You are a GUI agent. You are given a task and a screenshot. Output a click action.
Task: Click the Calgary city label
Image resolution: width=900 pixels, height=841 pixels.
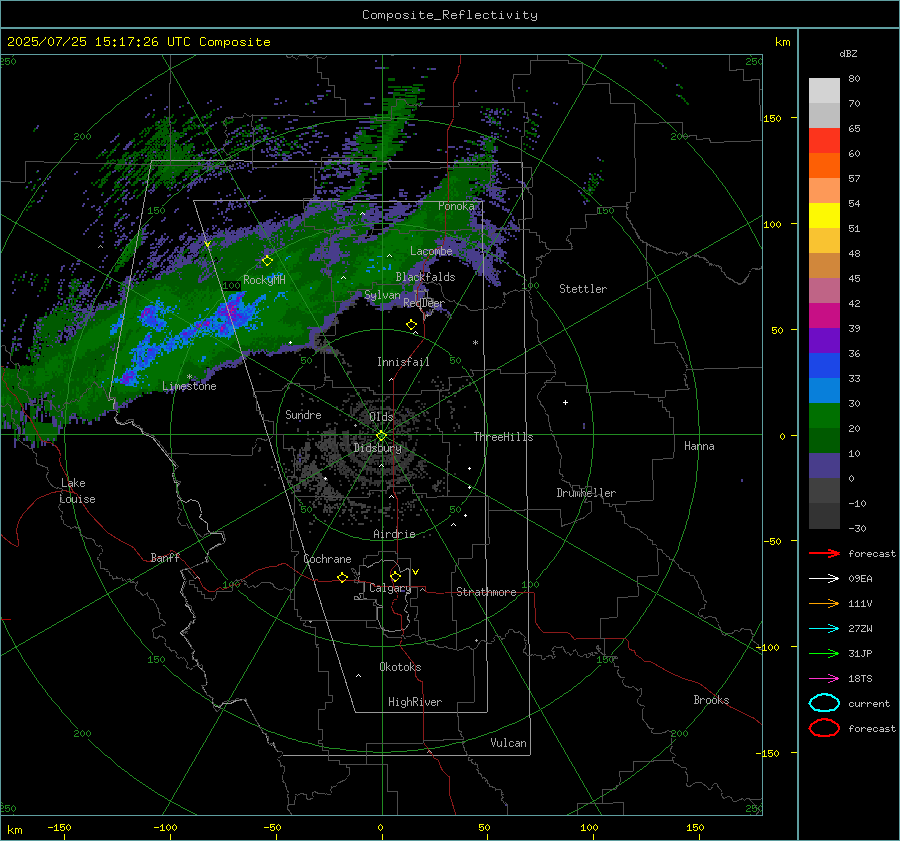(390, 588)
